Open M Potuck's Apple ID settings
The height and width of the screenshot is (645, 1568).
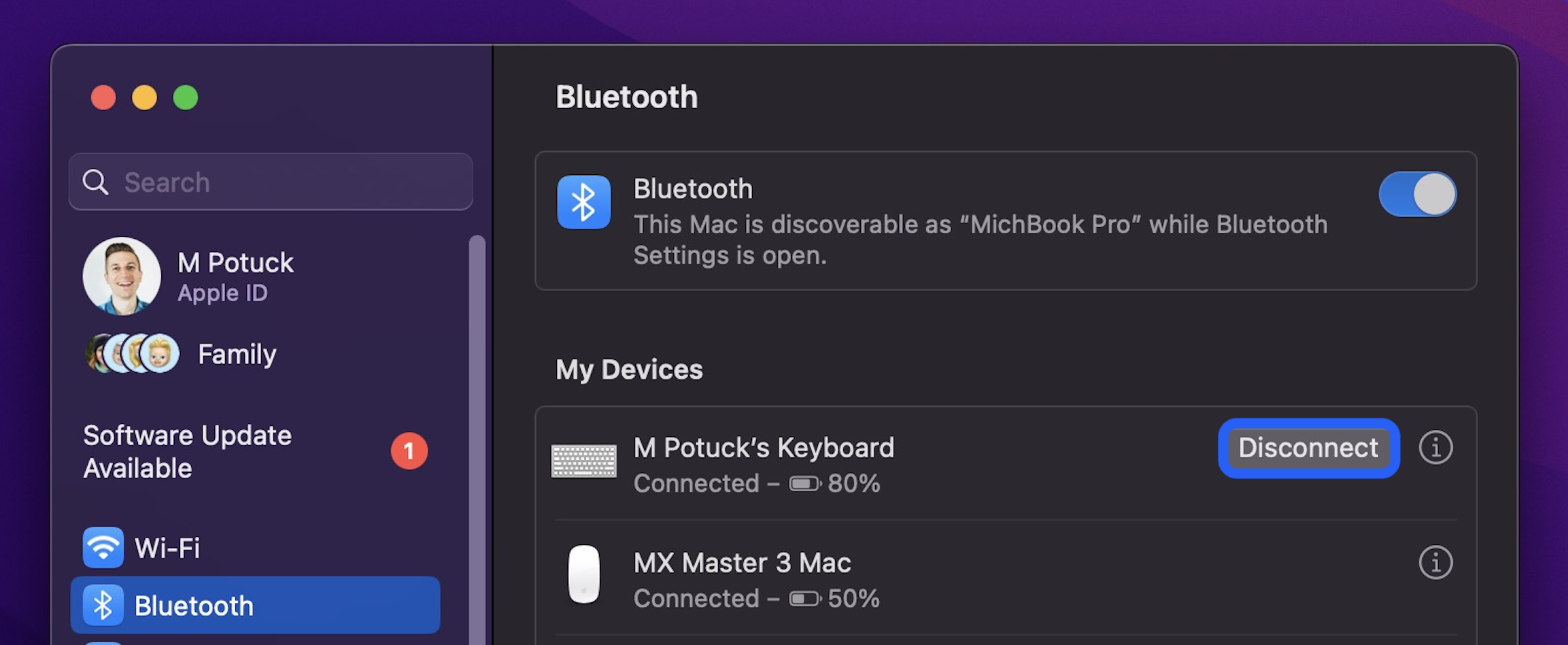pos(236,276)
